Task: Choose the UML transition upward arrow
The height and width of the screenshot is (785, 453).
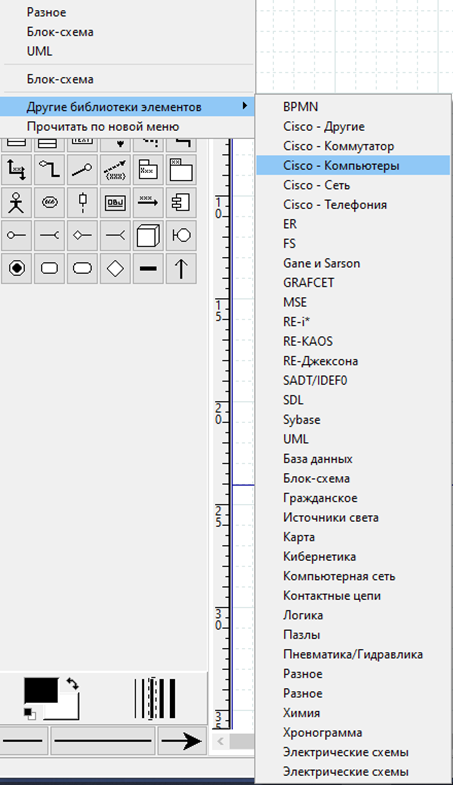Action: coord(181,268)
